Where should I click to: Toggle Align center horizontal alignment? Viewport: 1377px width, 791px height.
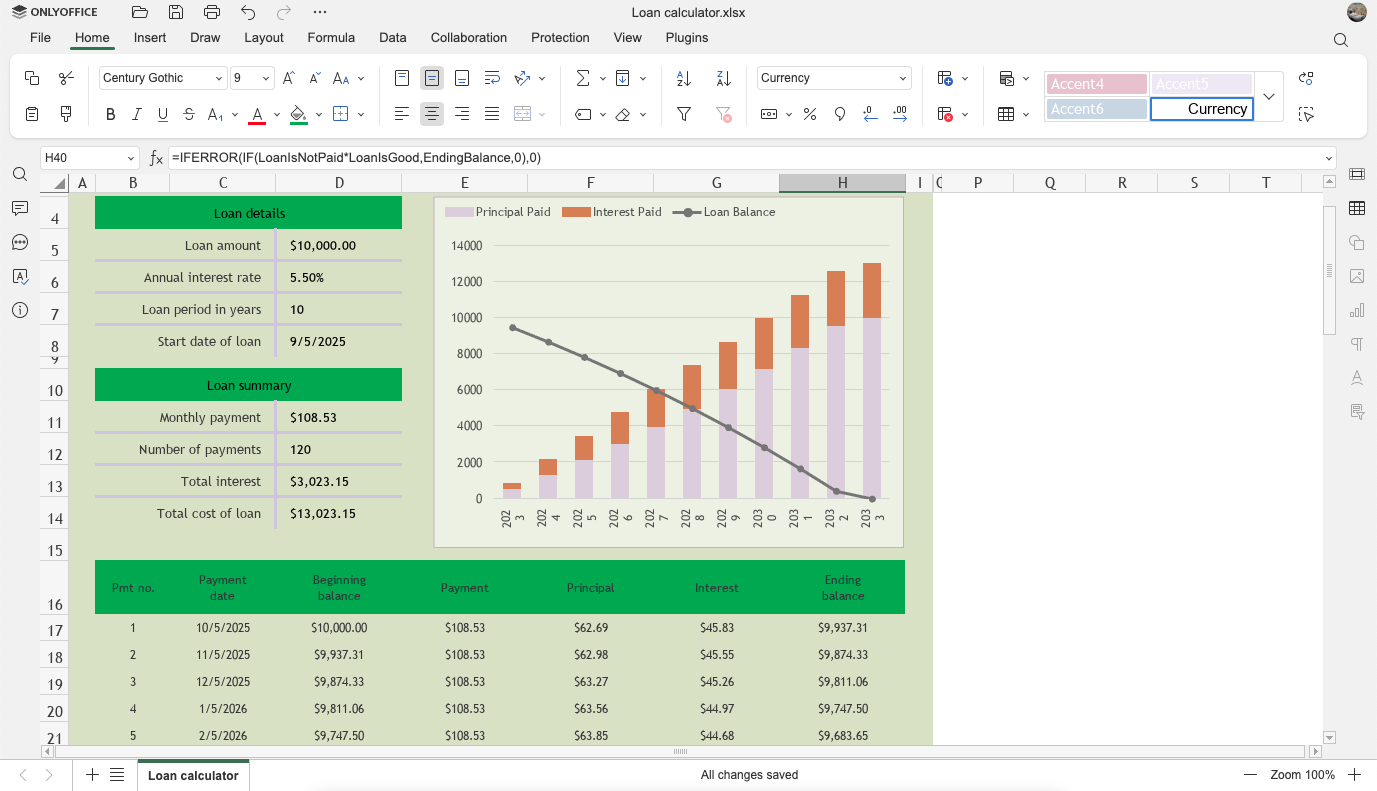point(432,114)
